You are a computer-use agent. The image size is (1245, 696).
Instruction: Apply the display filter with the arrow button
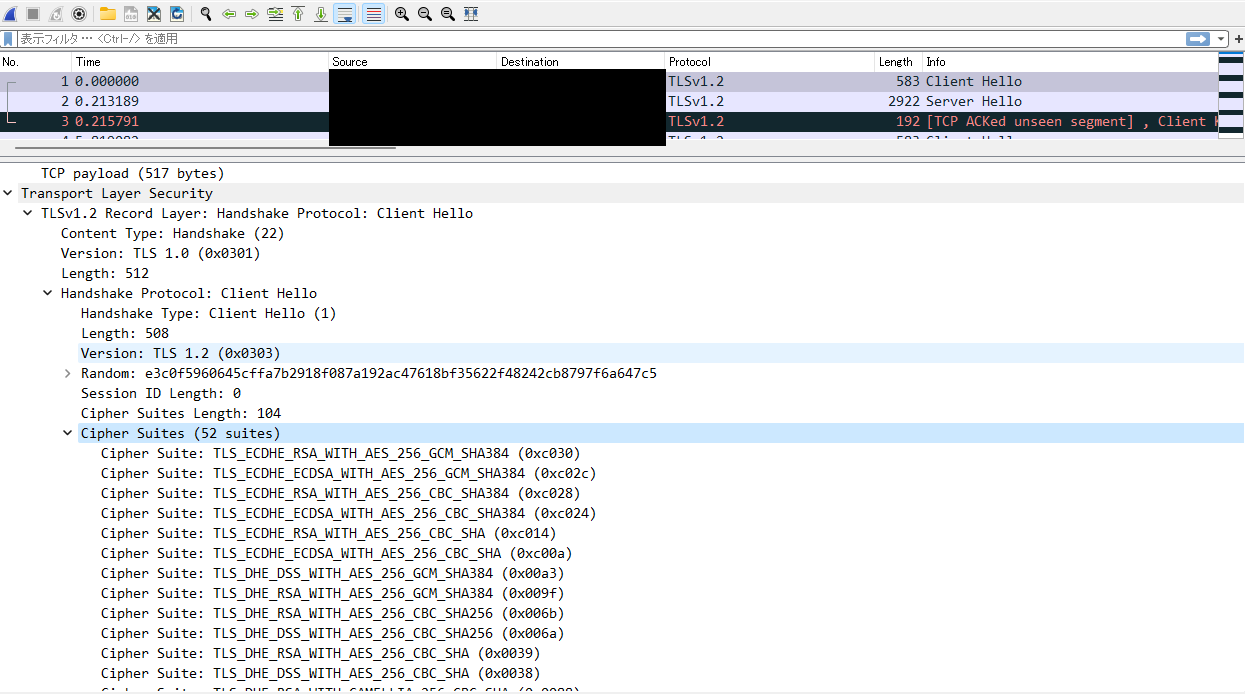pos(1199,39)
